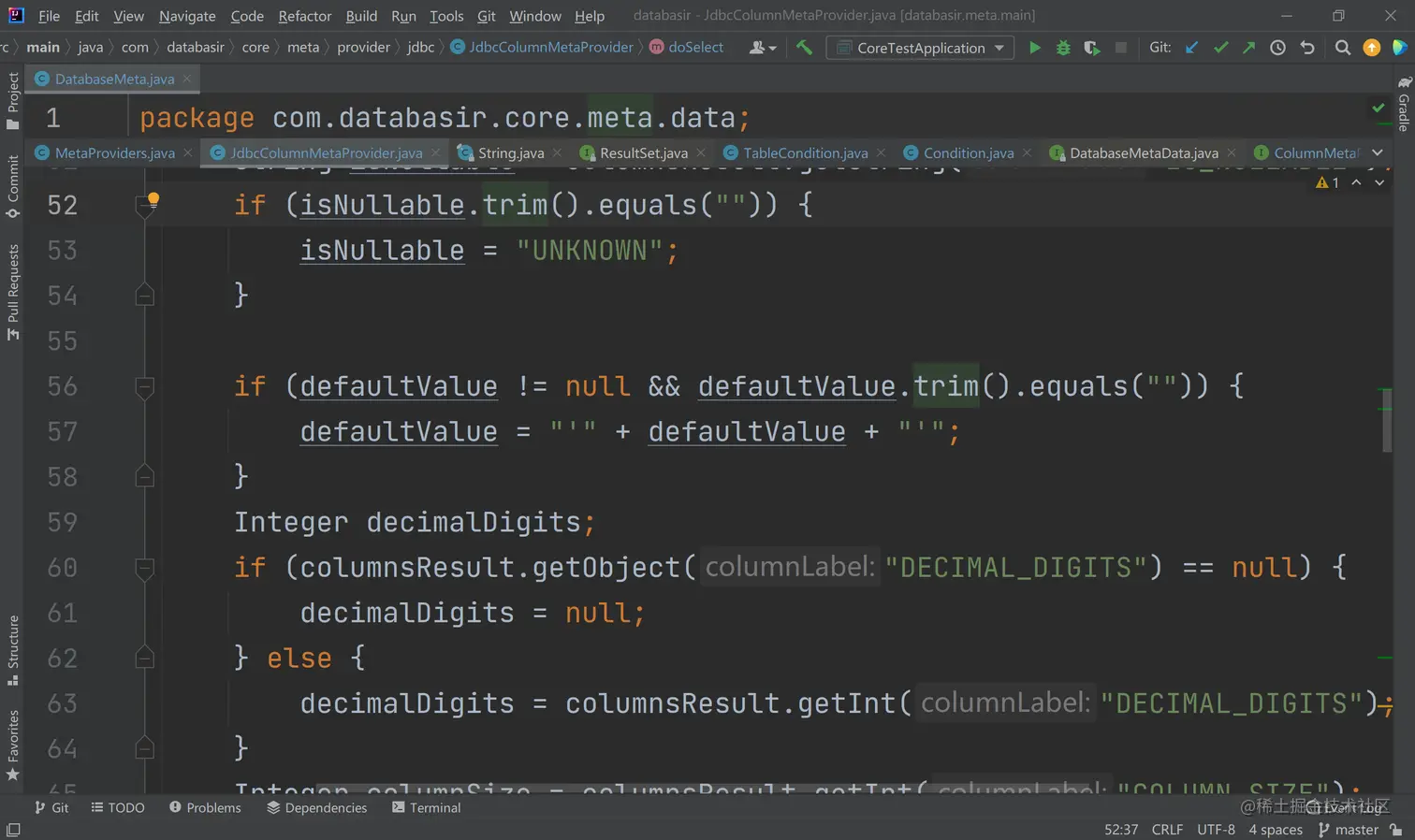Click the tool windows quick access icon in status bar
This screenshot has width=1415, height=840.
point(13,830)
